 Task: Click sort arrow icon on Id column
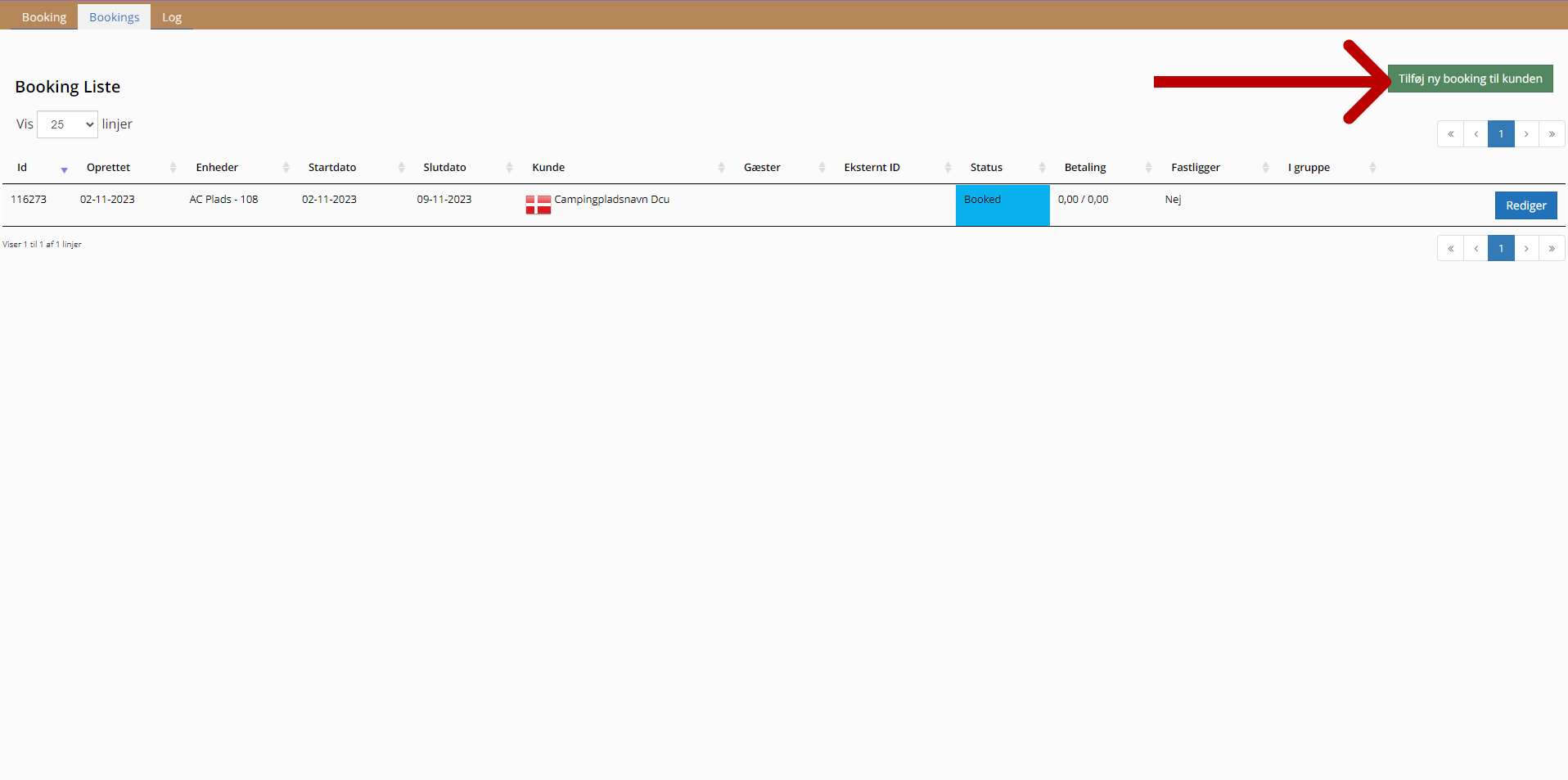coord(64,169)
